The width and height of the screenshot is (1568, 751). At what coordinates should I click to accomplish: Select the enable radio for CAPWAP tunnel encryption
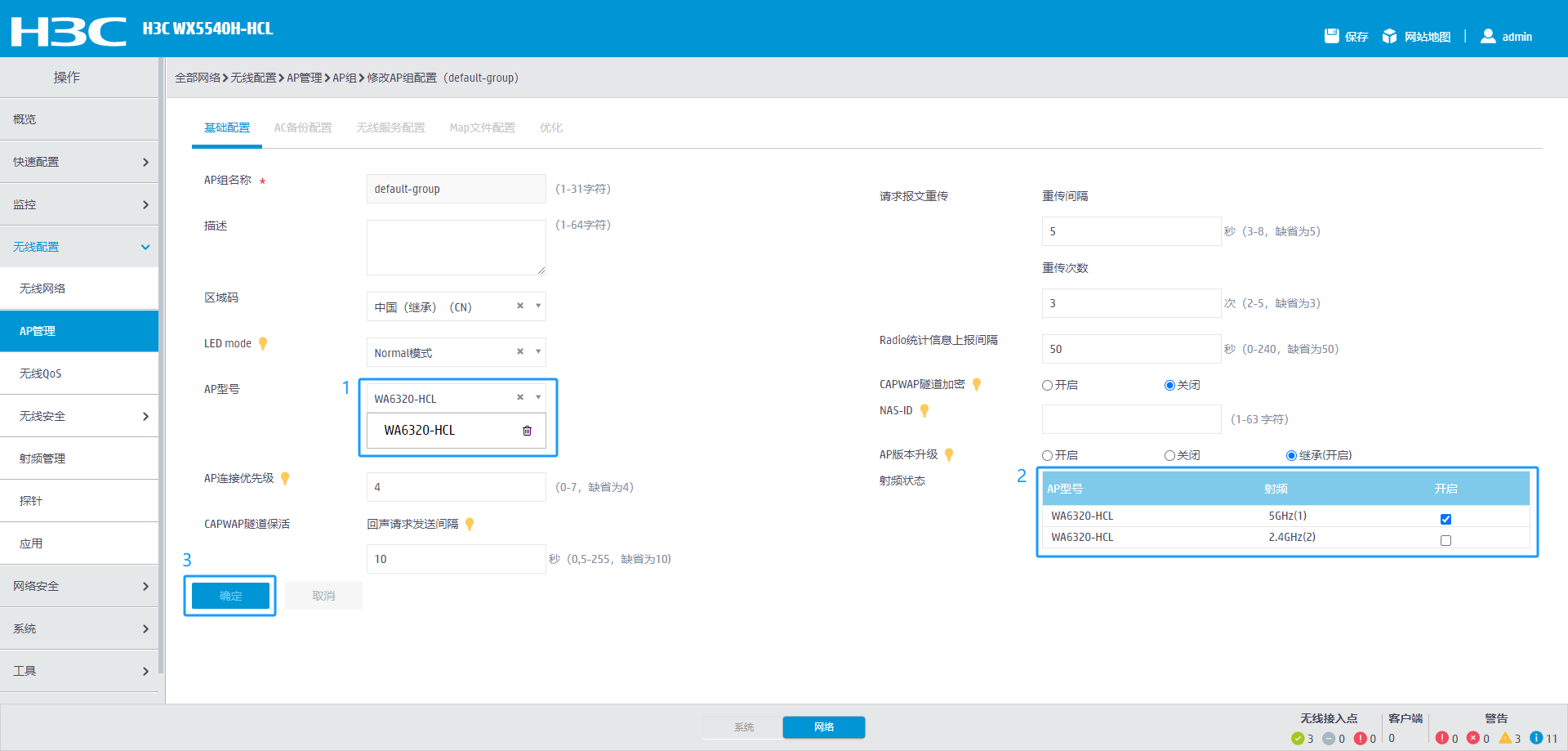tap(1047, 386)
